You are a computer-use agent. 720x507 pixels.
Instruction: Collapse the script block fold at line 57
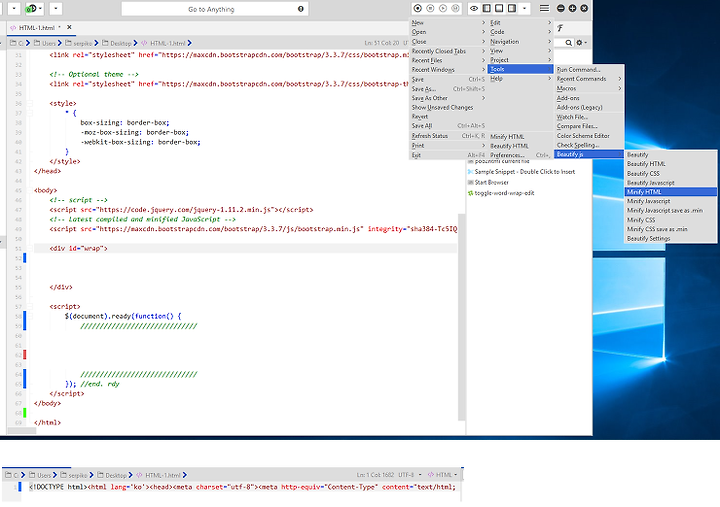30,306
